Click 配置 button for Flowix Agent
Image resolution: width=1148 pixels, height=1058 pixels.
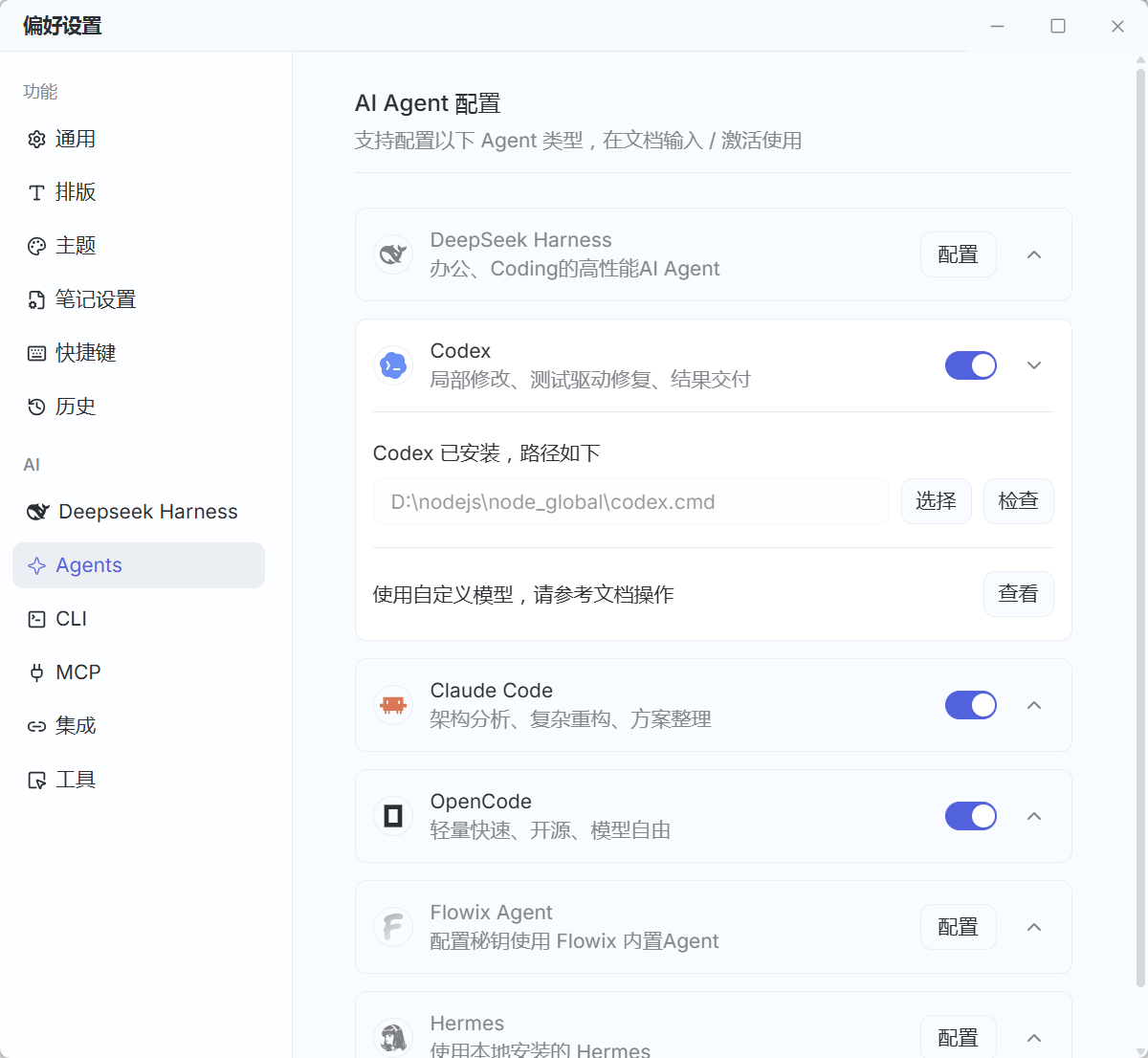(959, 927)
